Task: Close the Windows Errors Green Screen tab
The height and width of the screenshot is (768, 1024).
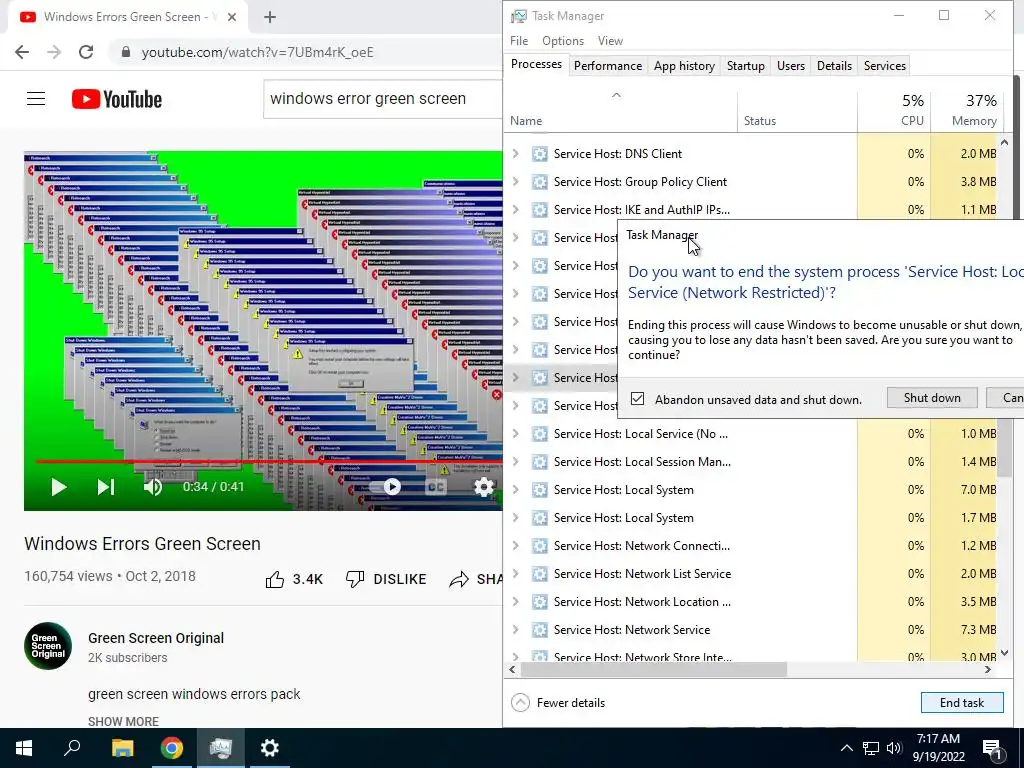Action: pyautogui.click(x=232, y=17)
